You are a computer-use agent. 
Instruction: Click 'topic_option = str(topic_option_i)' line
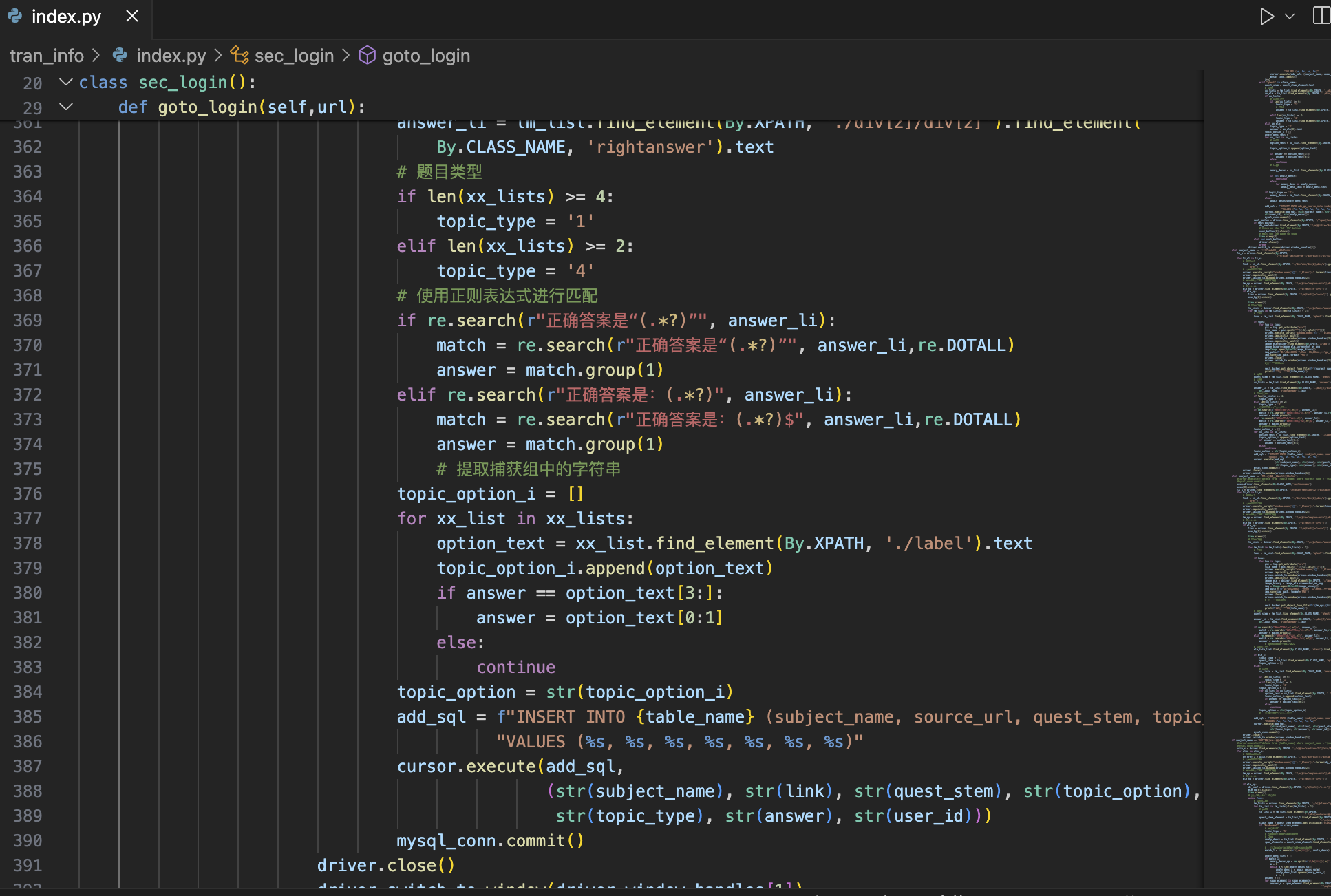(x=565, y=692)
